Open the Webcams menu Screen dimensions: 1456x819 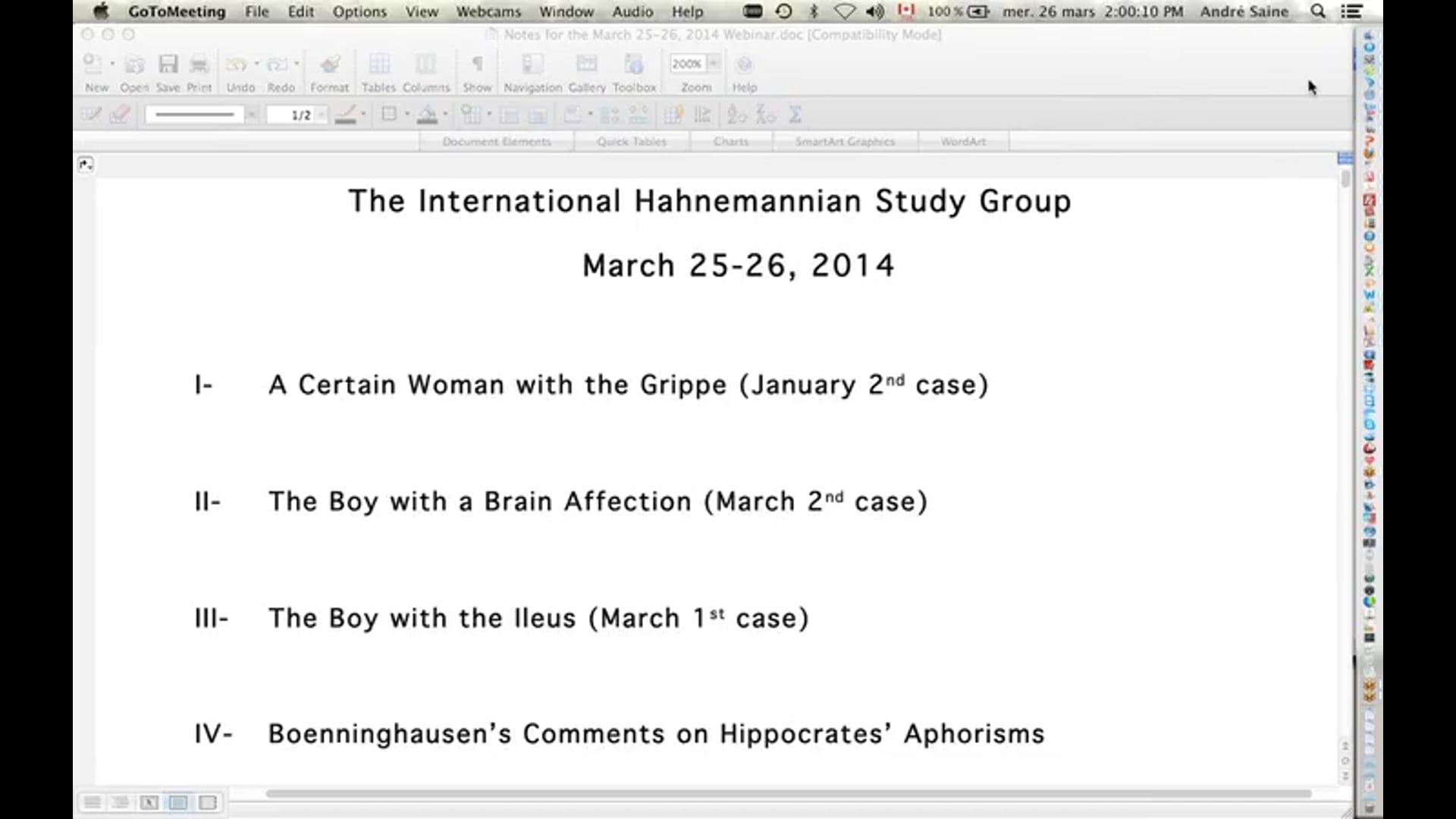point(488,11)
